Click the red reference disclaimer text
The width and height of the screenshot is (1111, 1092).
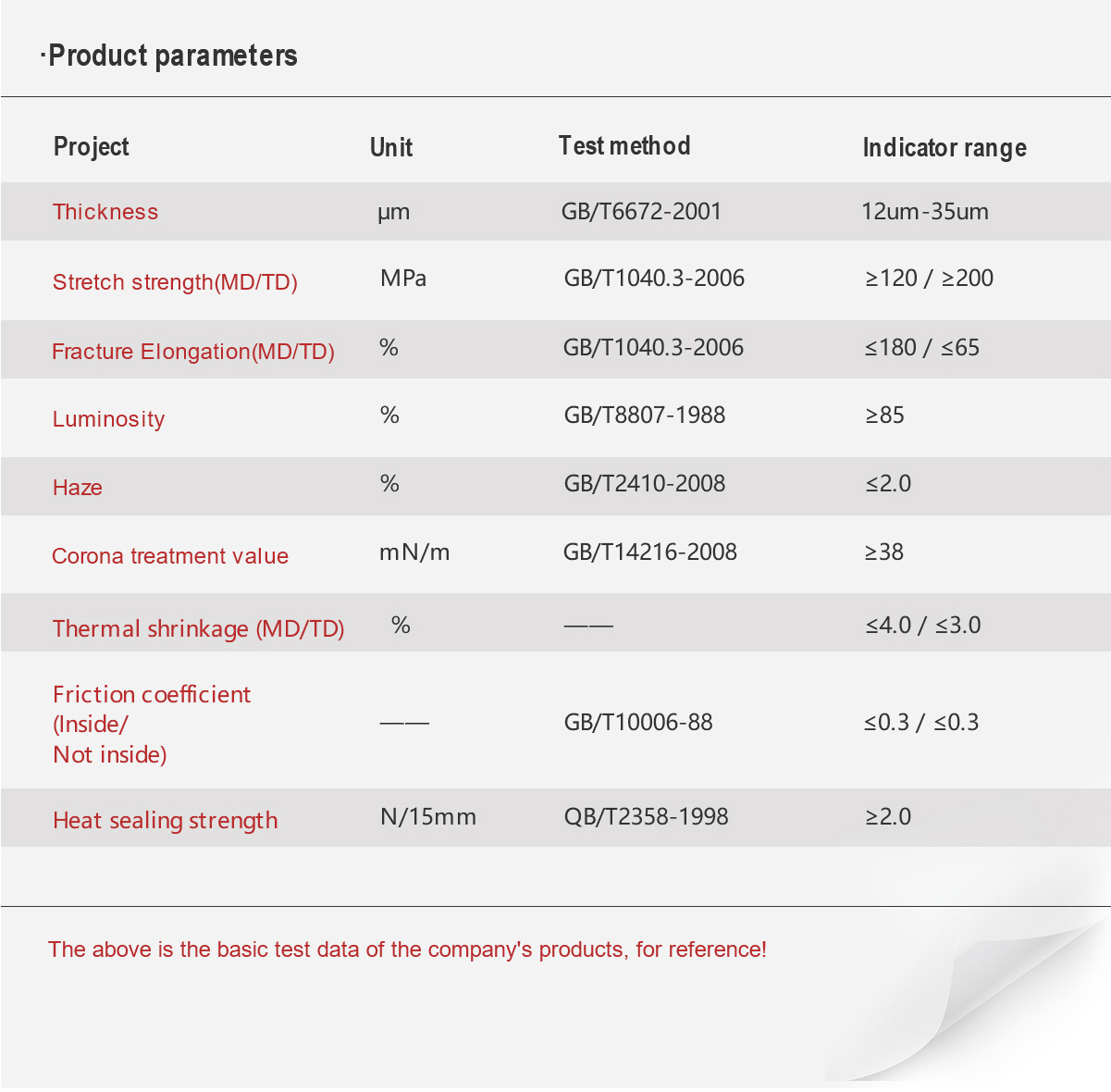407,949
